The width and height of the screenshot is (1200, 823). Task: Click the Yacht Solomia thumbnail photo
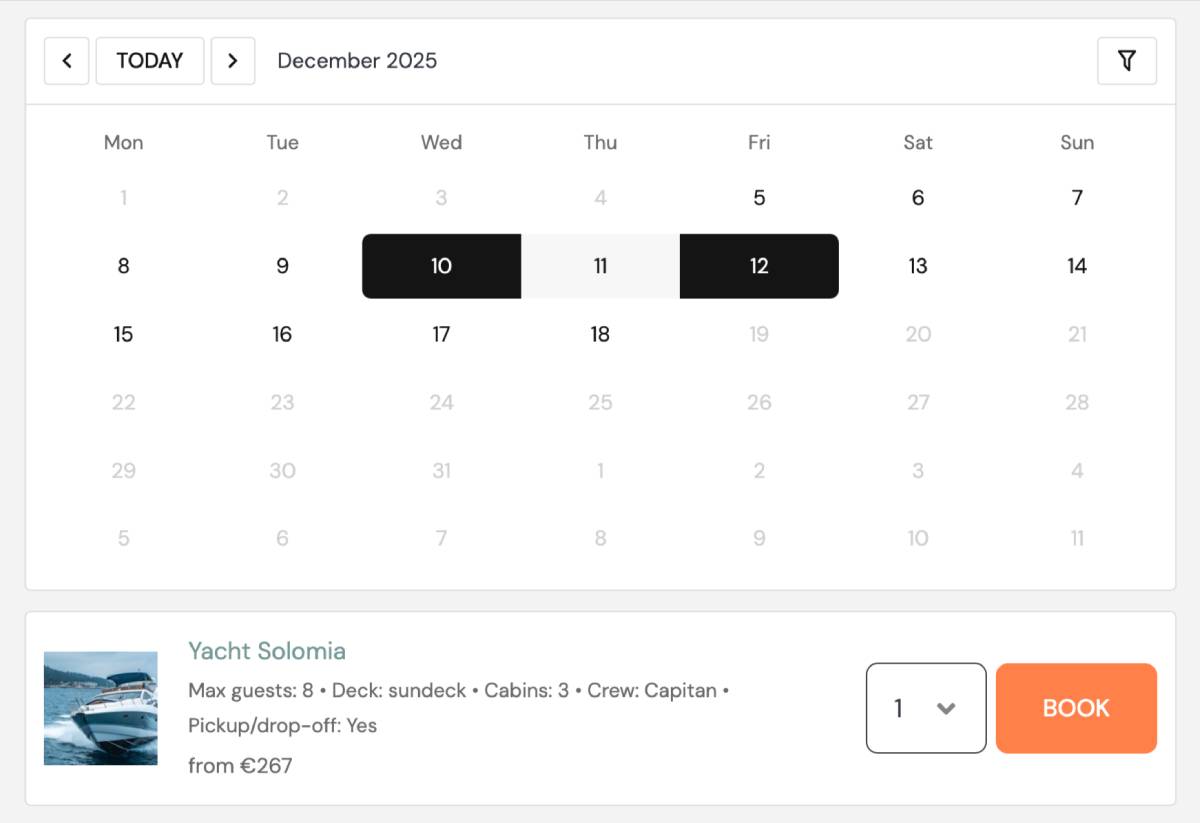[101, 708]
